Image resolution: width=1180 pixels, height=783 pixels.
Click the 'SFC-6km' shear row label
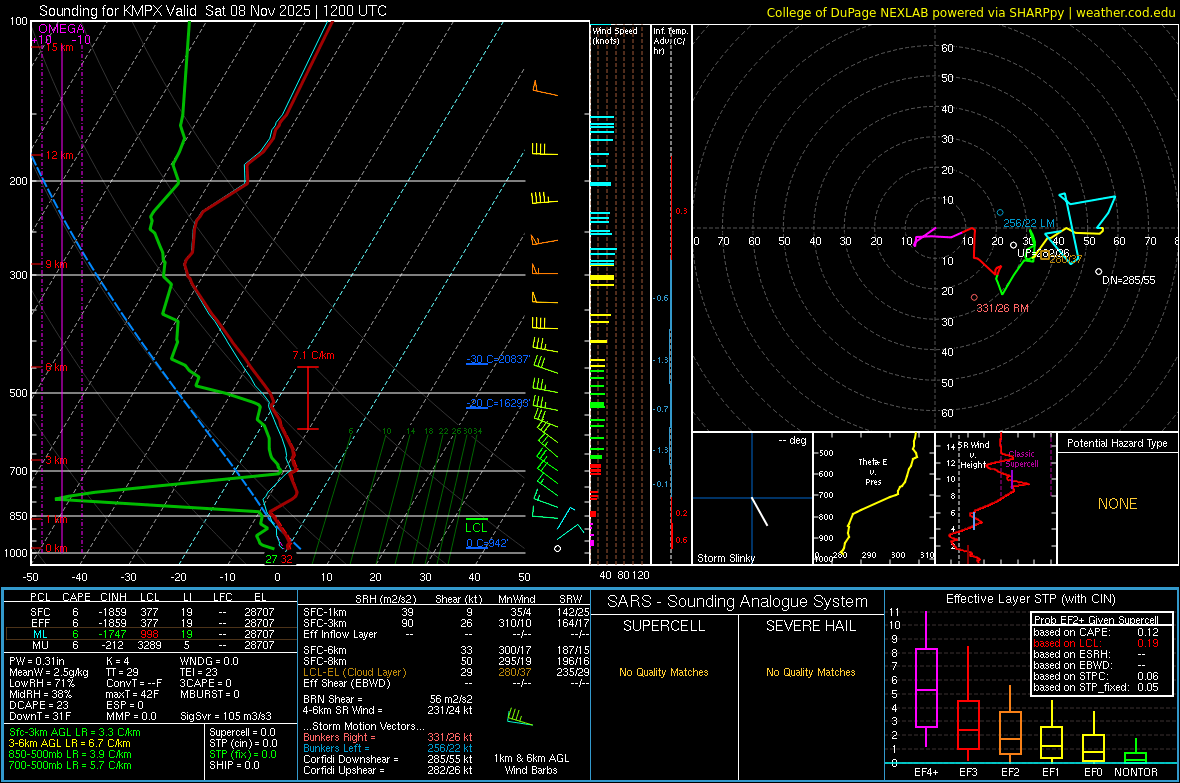click(325, 650)
